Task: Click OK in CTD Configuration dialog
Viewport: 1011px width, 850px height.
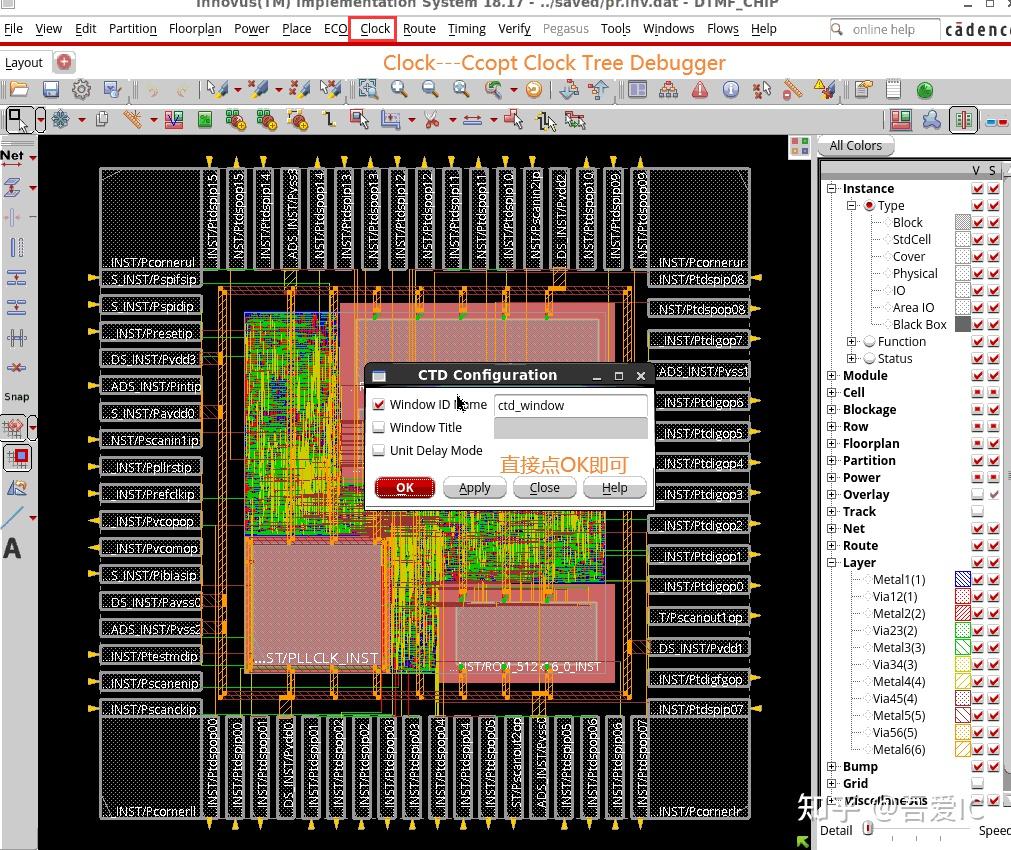Action: coord(404,488)
